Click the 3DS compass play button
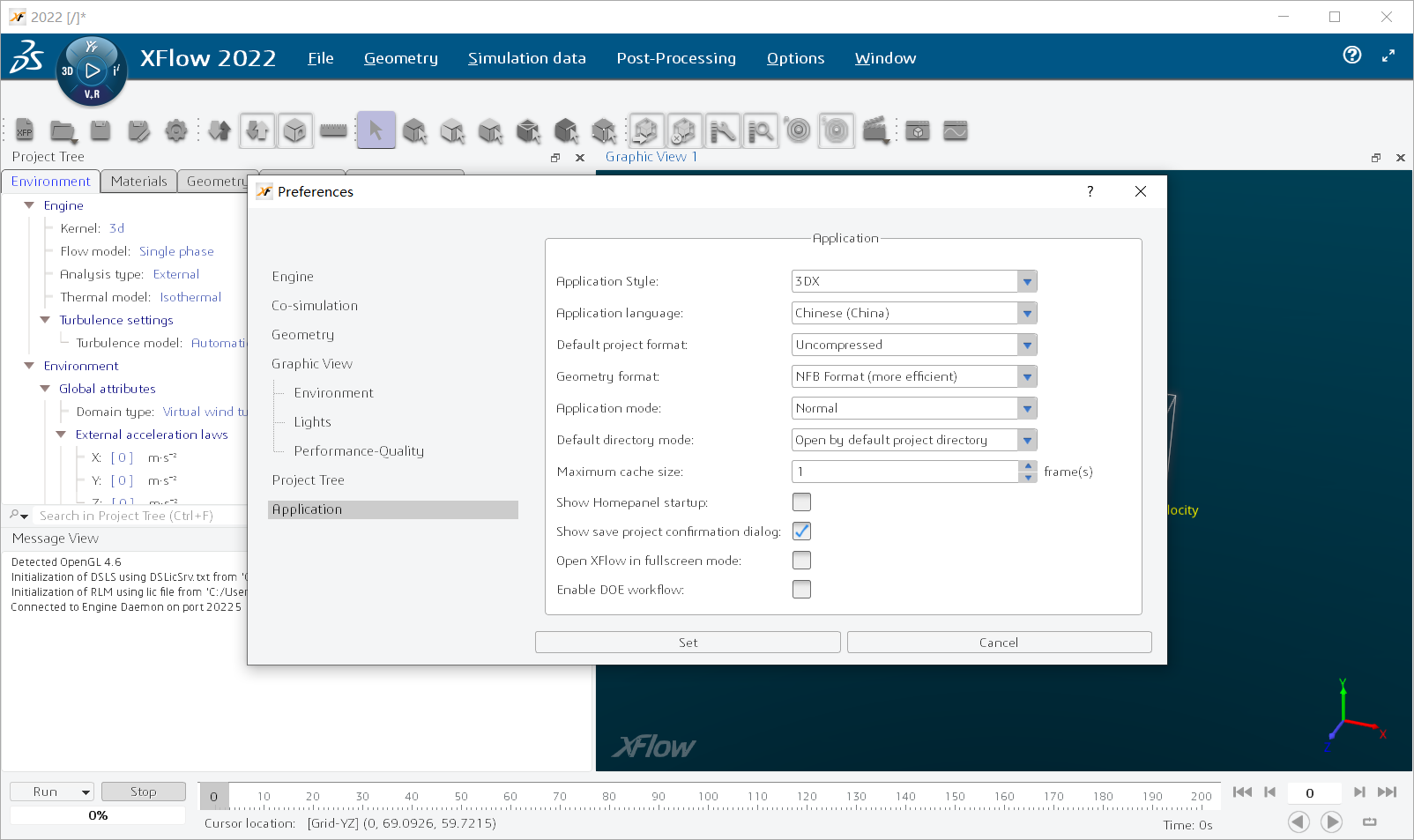Viewport: 1414px width, 840px height. [x=92, y=71]
